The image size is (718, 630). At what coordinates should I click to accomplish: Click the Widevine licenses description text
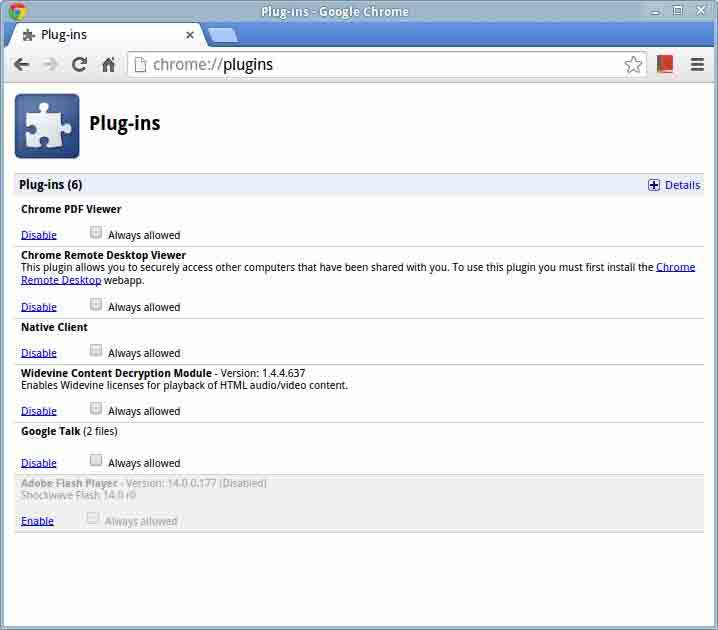tap(184, 385)
